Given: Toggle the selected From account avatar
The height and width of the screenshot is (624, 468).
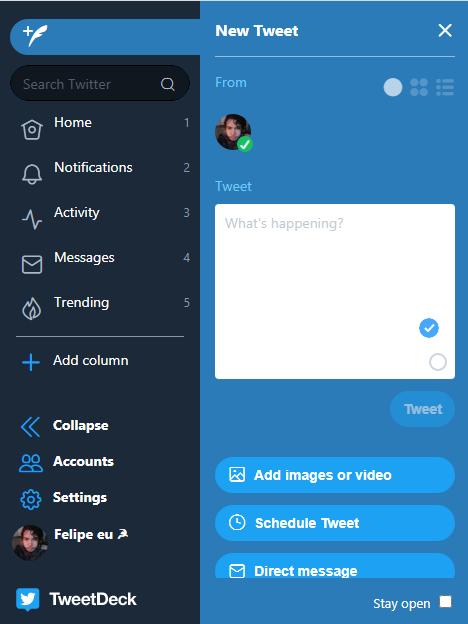Looking at the screenshot, I should point(234,133).
